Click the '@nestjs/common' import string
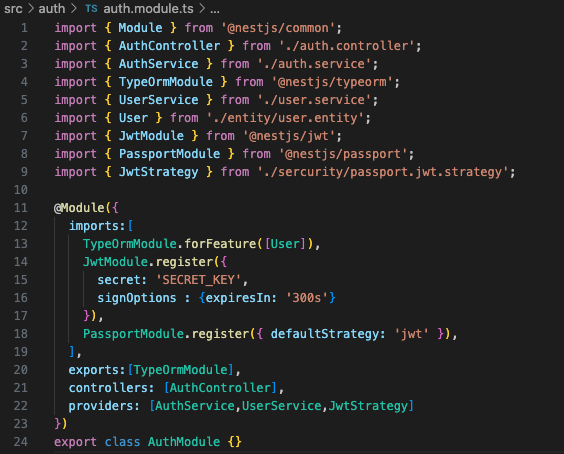The height and width of the screenshot is (454, 564). point(278,28)
